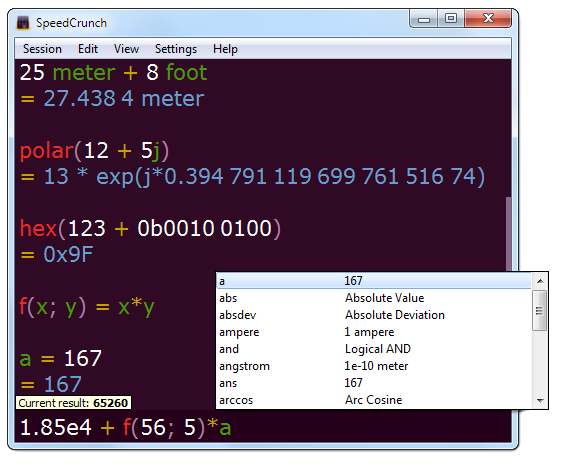Pick 'arccos' Arc Cosine from list

[x=374, y=400]
